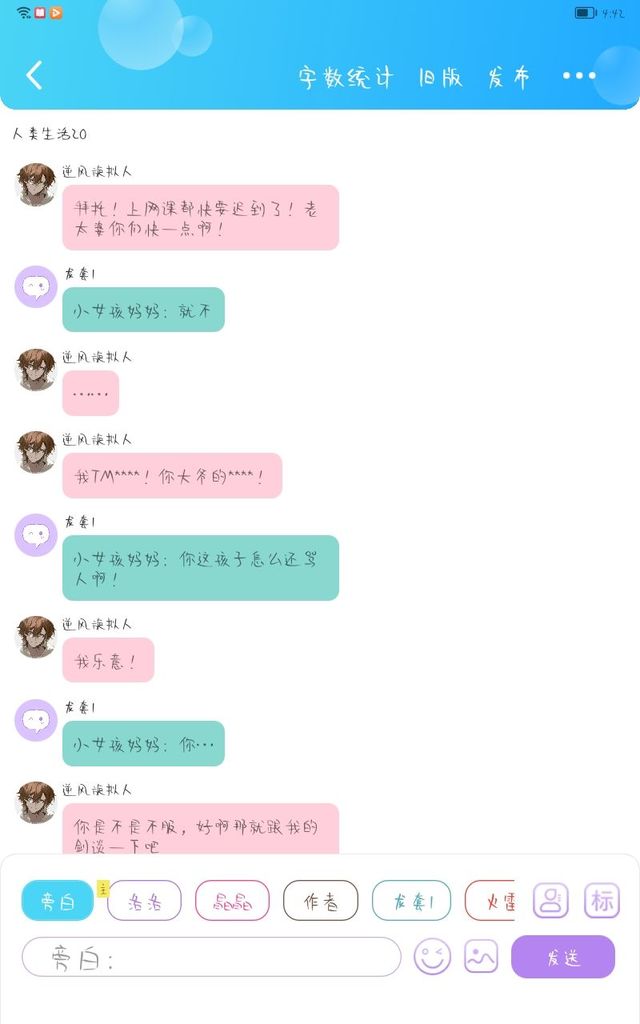Tap the pink bubble reading 我乐意!

[x=108, y=660]
